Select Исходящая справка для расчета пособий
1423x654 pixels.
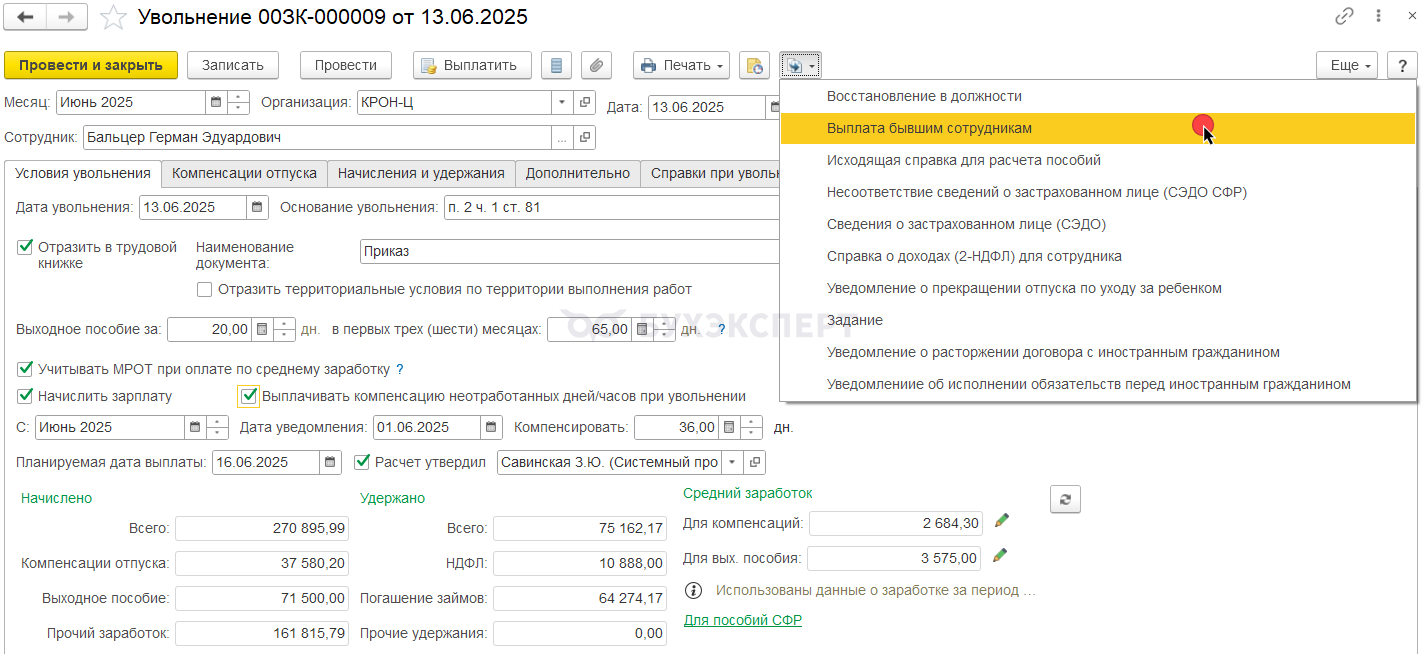(x=1098, y=160)
